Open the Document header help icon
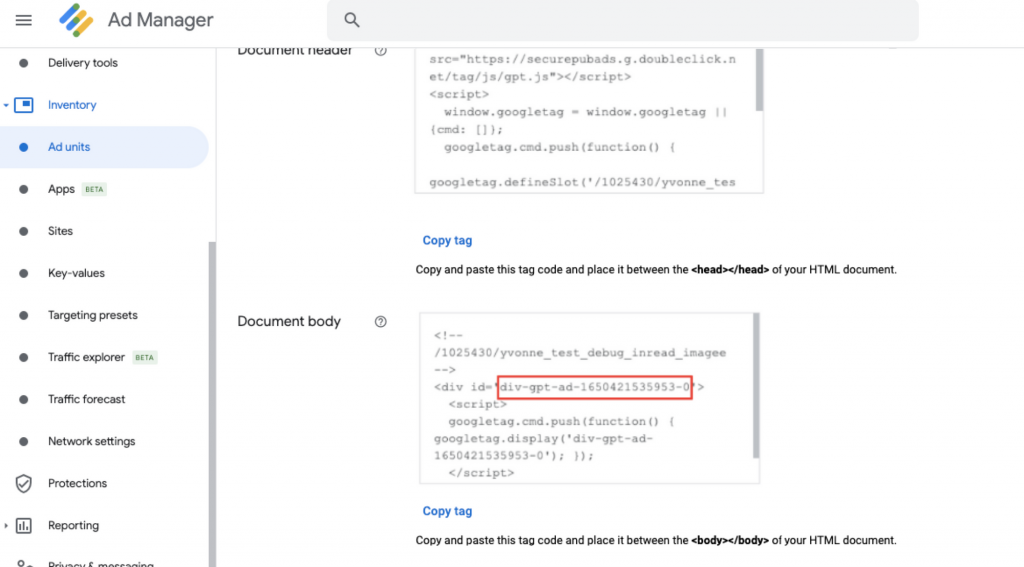This screenshot has width=1024, height=567. (x=381, y=51)
